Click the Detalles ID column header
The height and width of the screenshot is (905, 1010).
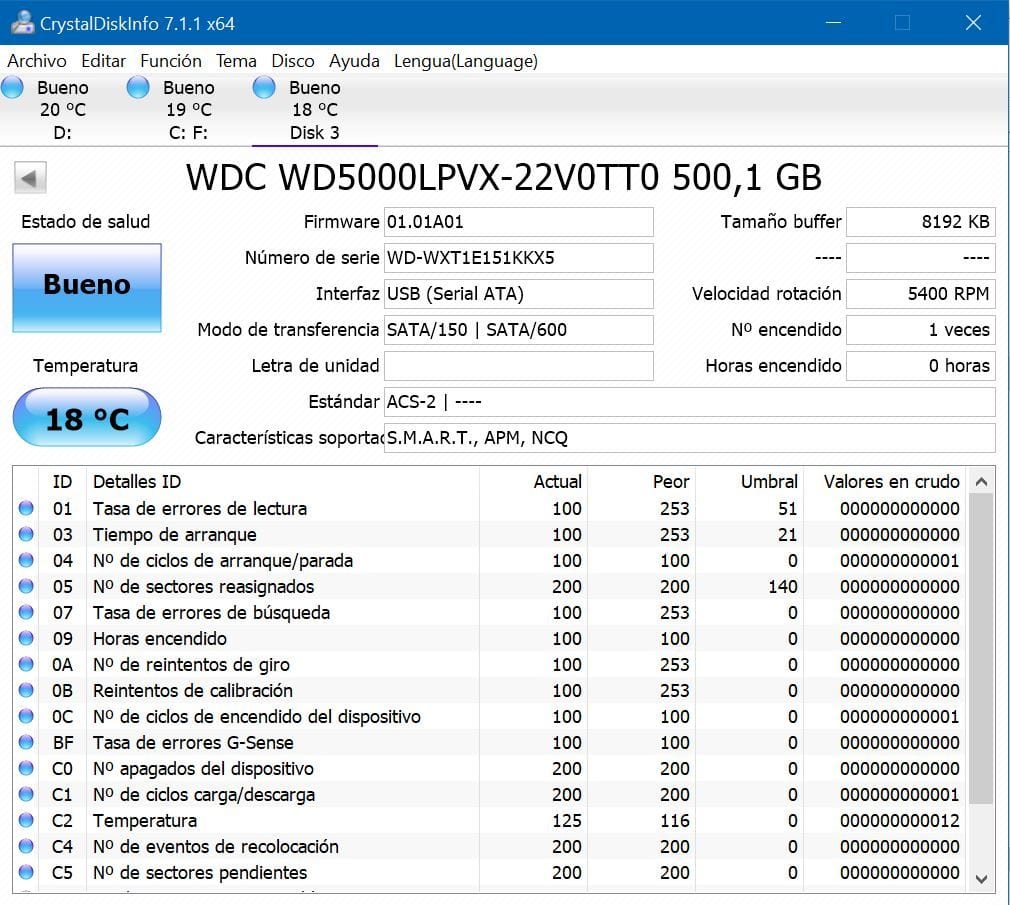tap(283, 482)
